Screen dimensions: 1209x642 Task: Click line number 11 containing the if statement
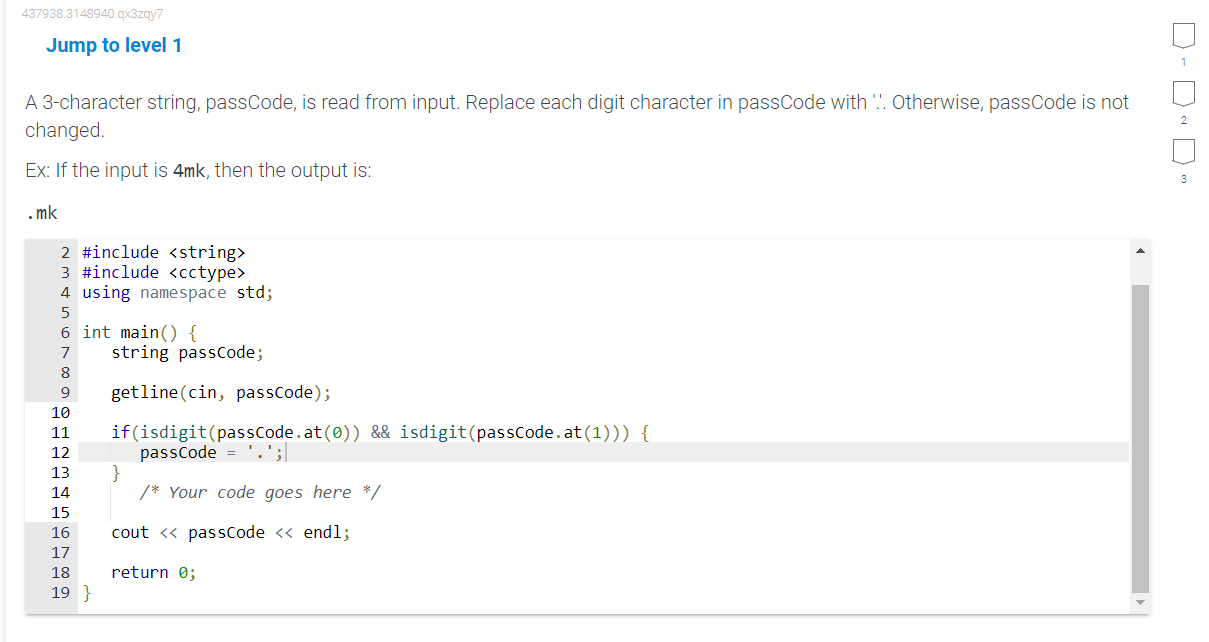(60, 432)
